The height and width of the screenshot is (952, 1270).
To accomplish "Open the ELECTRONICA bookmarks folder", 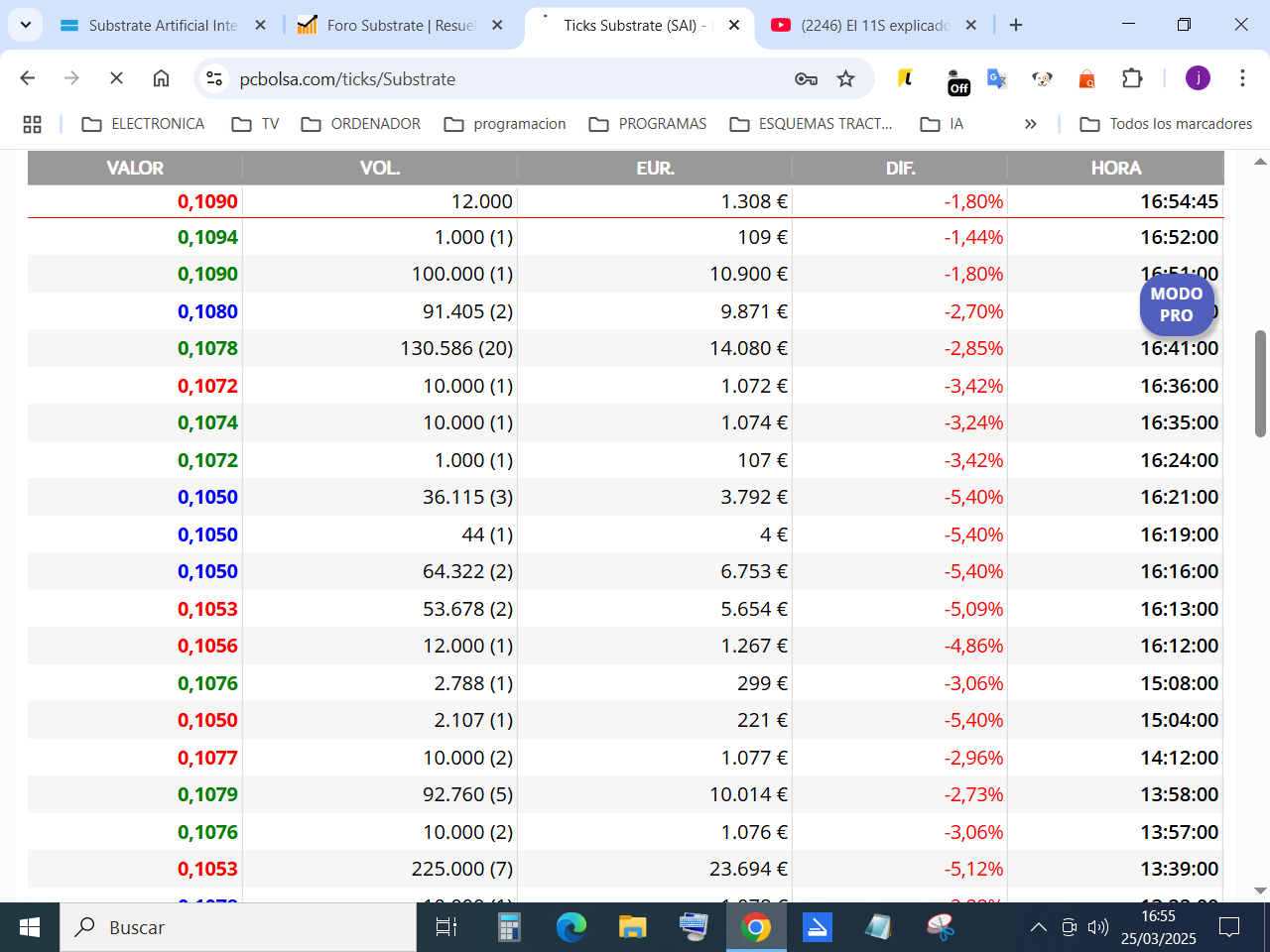I will click(143, 124).
